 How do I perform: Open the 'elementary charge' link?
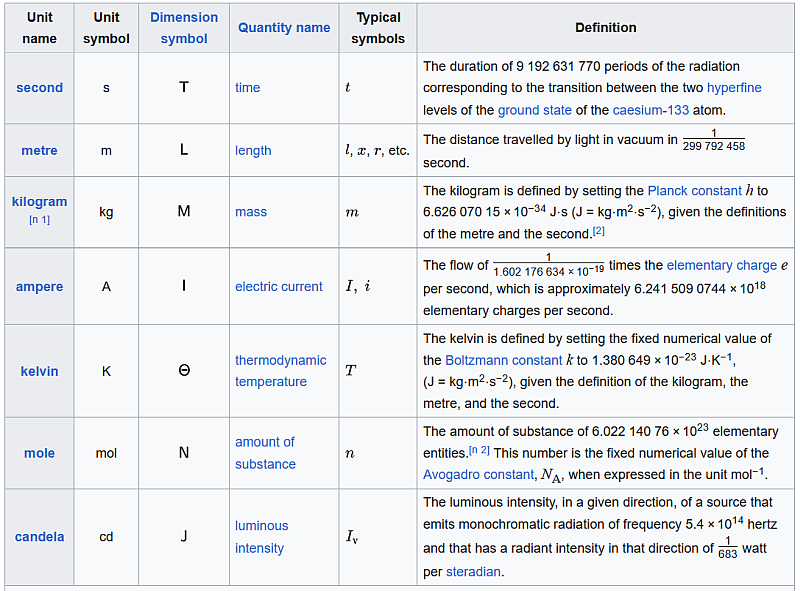pyautogui.click(x=721, y=266)
